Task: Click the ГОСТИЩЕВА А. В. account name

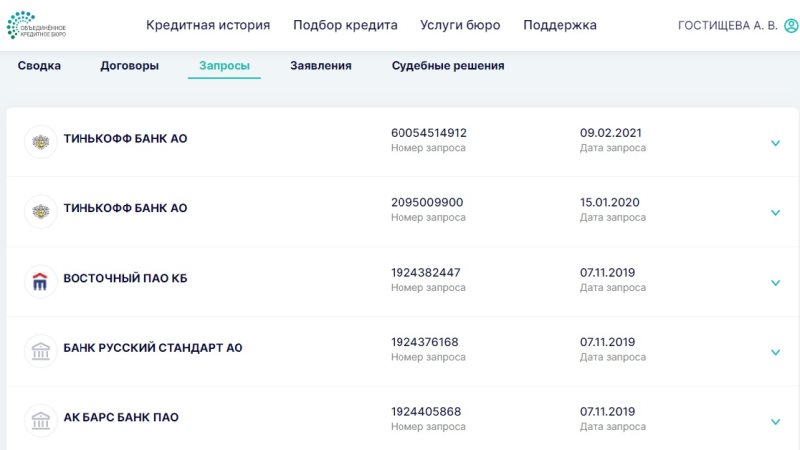Action: [727, 26]
